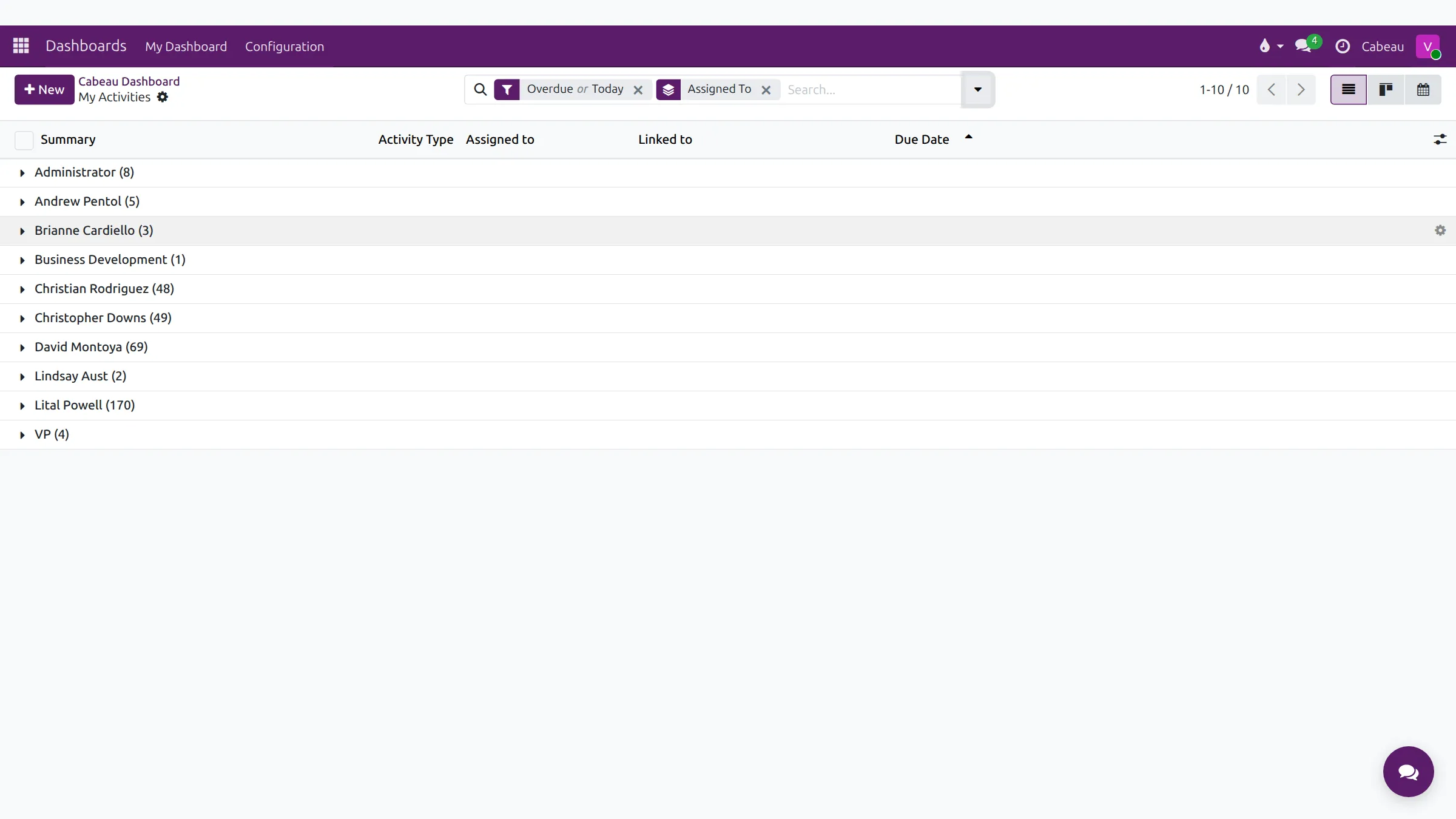Image resolution: width=1456 pixels, height=819 pixels.
Task: Open the My Activities gear settings
Action: pos(162,97)
